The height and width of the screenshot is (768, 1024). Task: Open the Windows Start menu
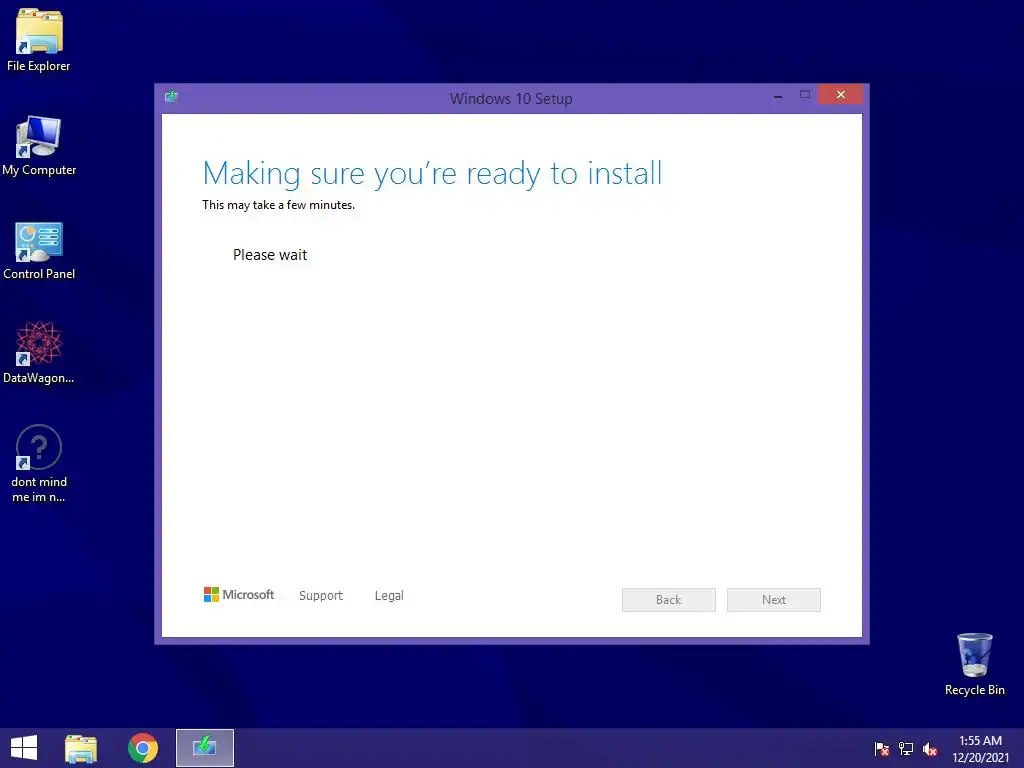(24, 748)
